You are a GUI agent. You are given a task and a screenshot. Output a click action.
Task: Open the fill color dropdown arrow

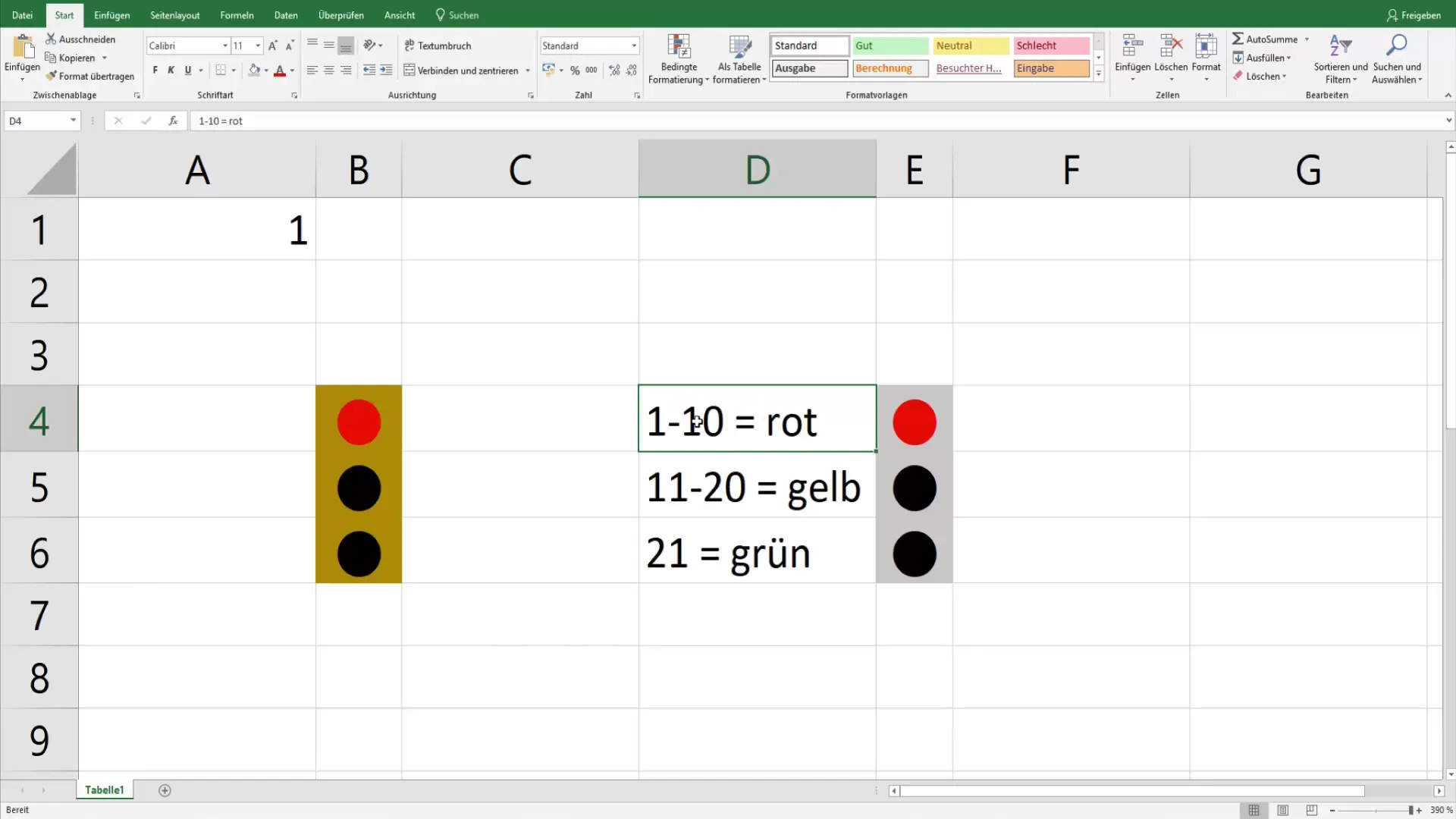click(266, 71)
